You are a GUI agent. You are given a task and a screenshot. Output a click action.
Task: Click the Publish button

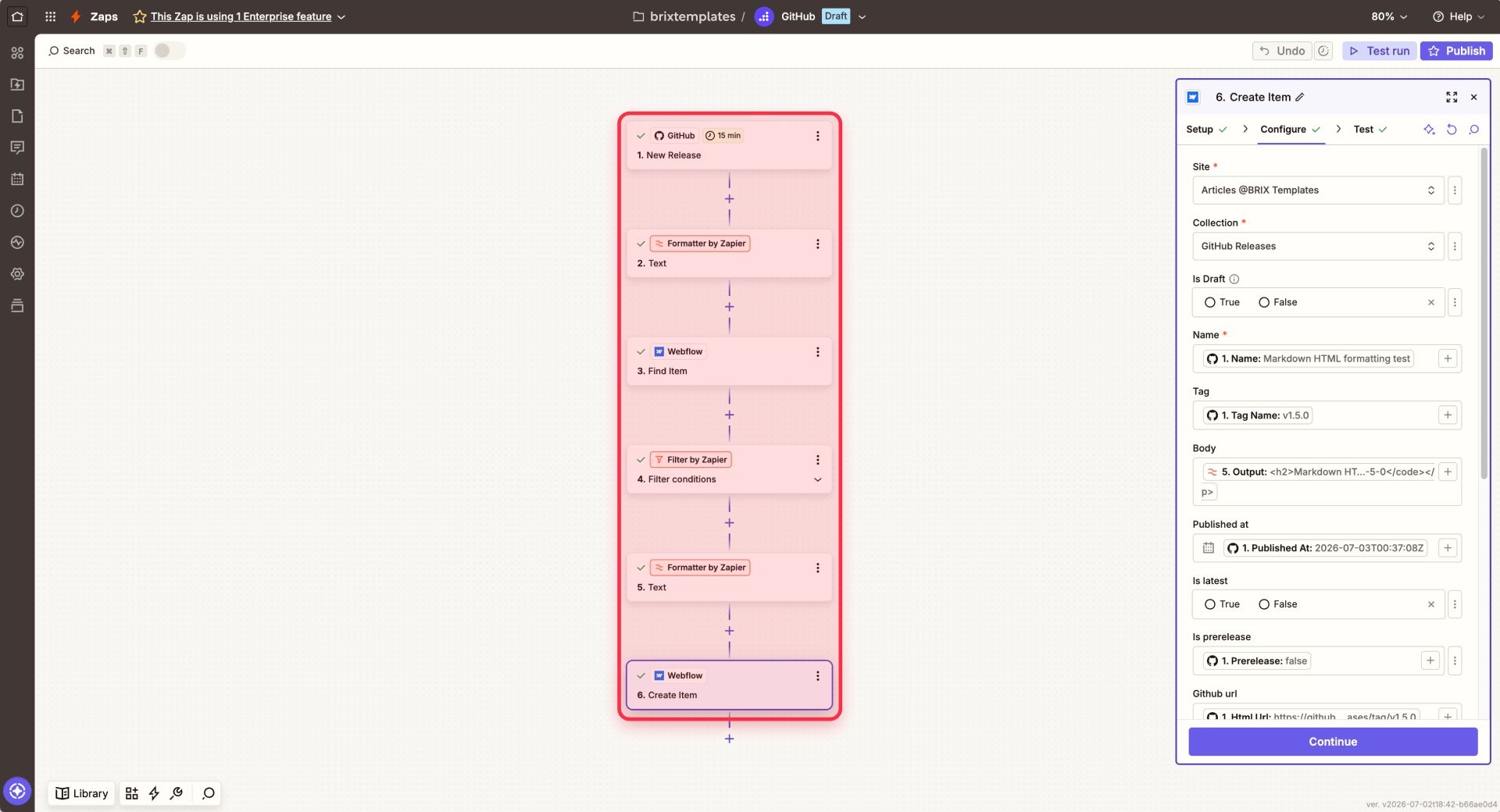tap(1456, 51)
